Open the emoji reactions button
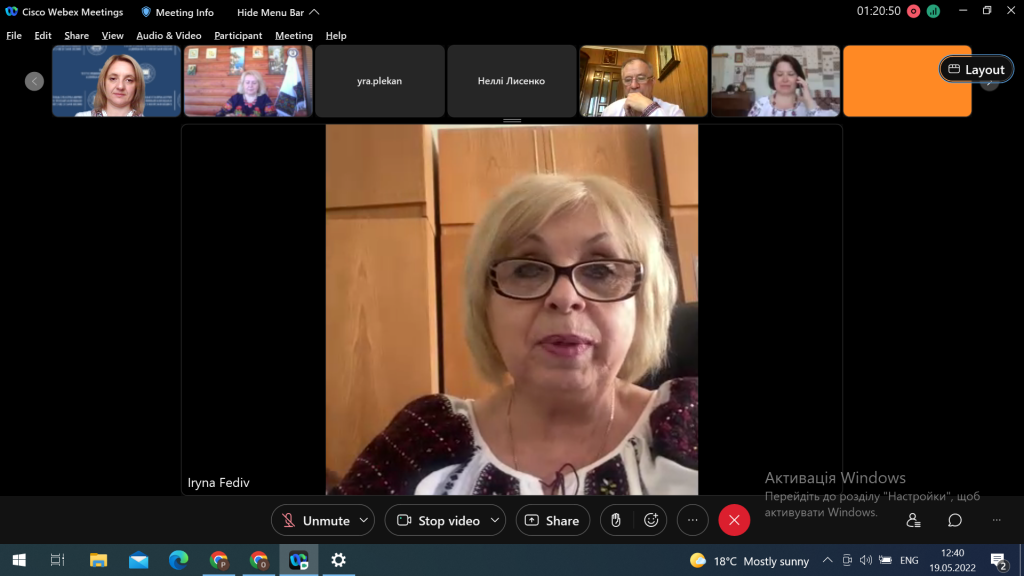The image size is (1024, 576). click(651, 520)
